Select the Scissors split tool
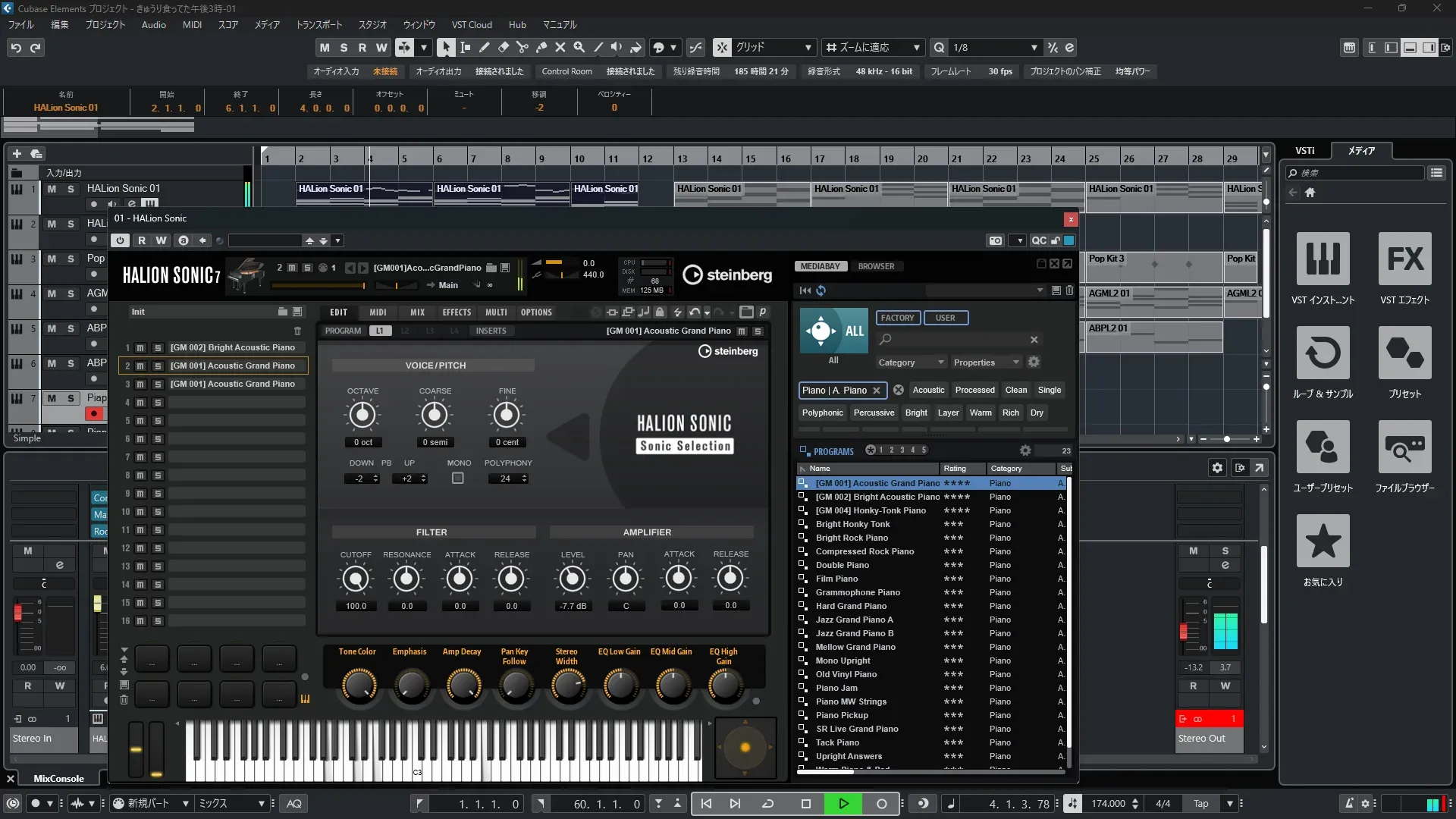1456x819 pixels. tap(522, 47)
